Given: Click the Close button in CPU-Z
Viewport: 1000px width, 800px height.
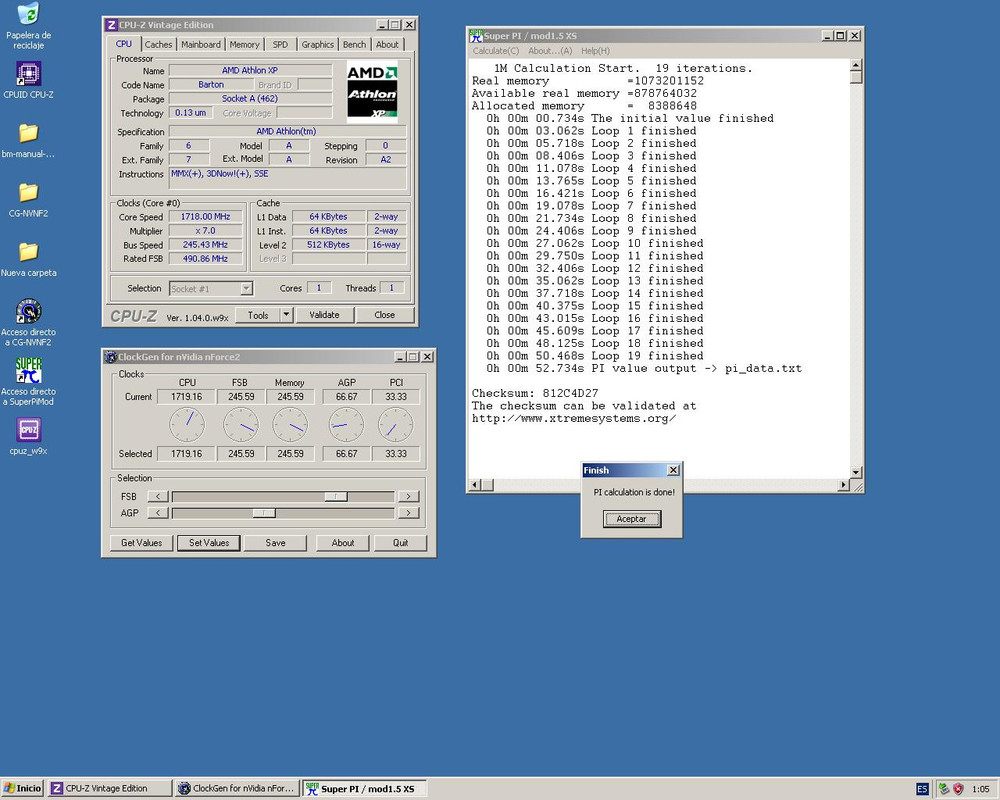Looking at the screenshot, I should pos(385,315).
